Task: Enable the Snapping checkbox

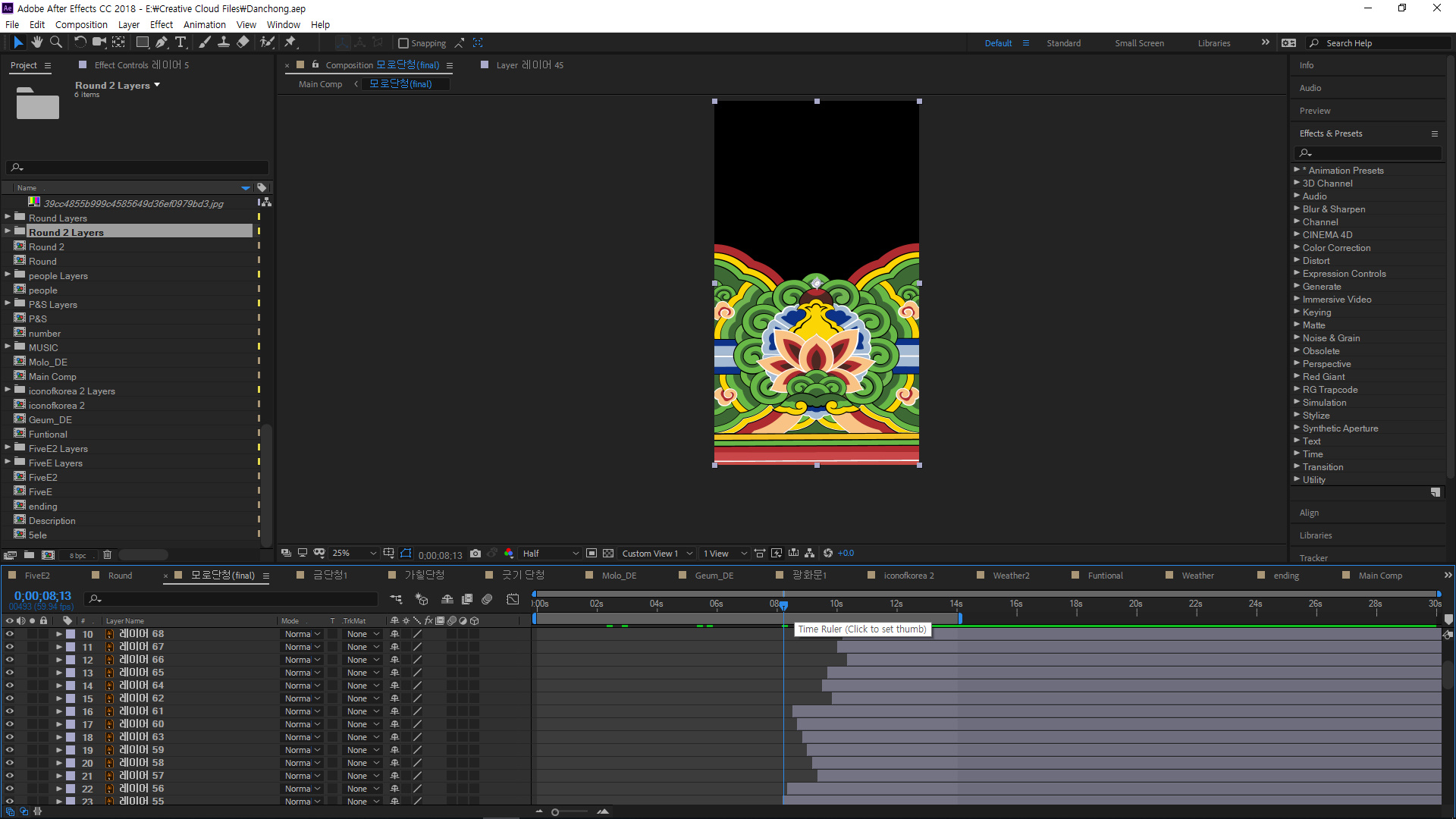Action: 403,43
